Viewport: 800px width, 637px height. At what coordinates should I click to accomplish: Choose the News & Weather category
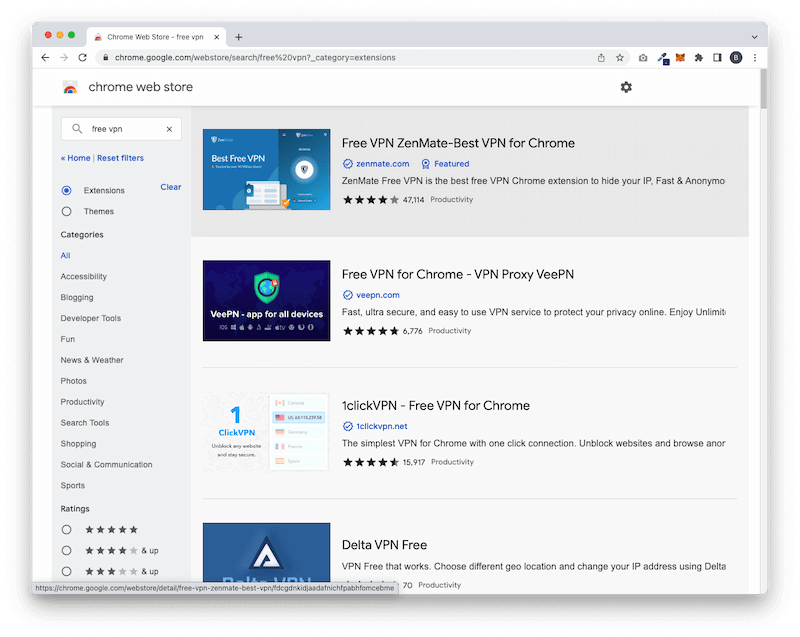pyautogui.click(x=92, y=360)
